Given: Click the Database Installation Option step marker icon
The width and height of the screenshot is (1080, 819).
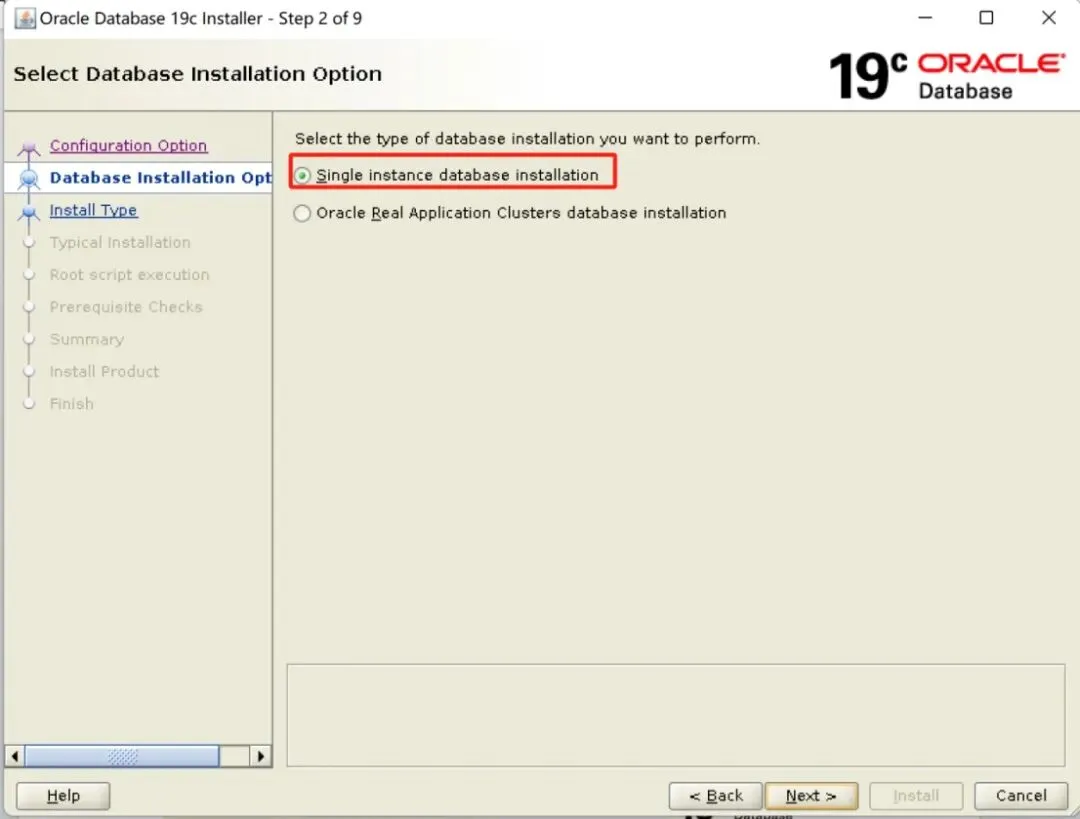Looking at the screenshot, I should [28, 178].
